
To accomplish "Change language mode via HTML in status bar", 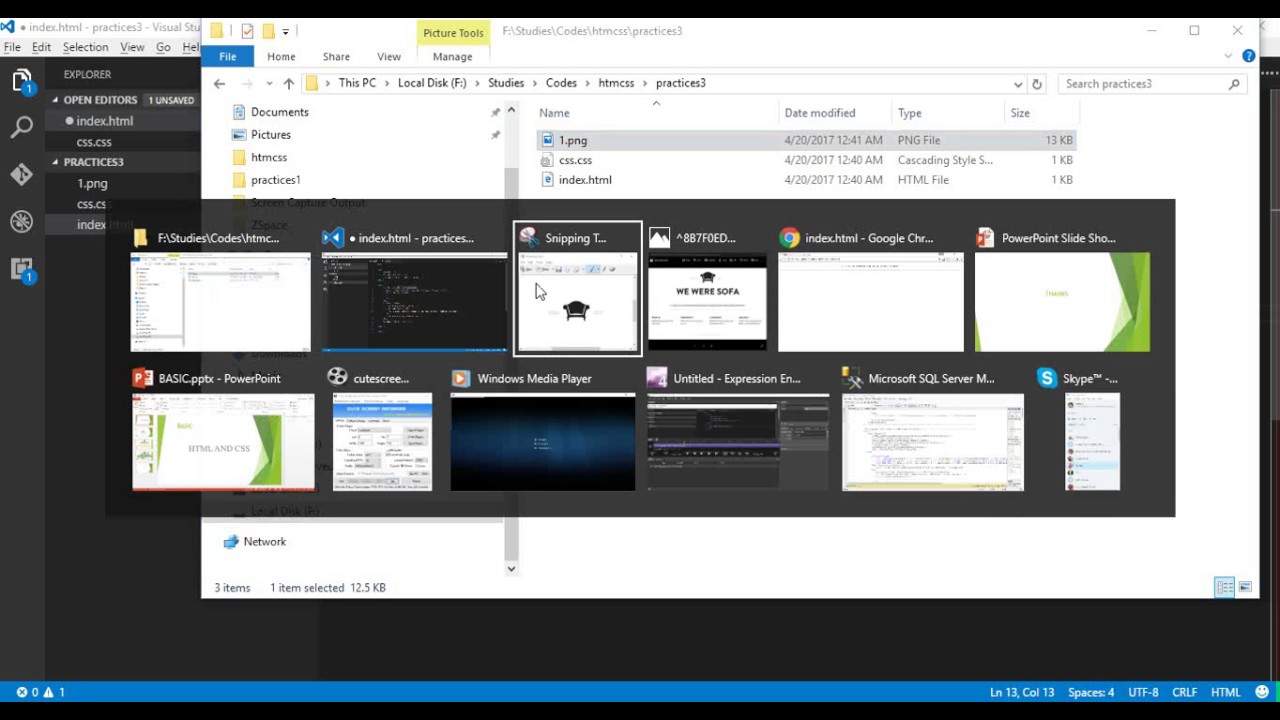I will point(1226,692).
